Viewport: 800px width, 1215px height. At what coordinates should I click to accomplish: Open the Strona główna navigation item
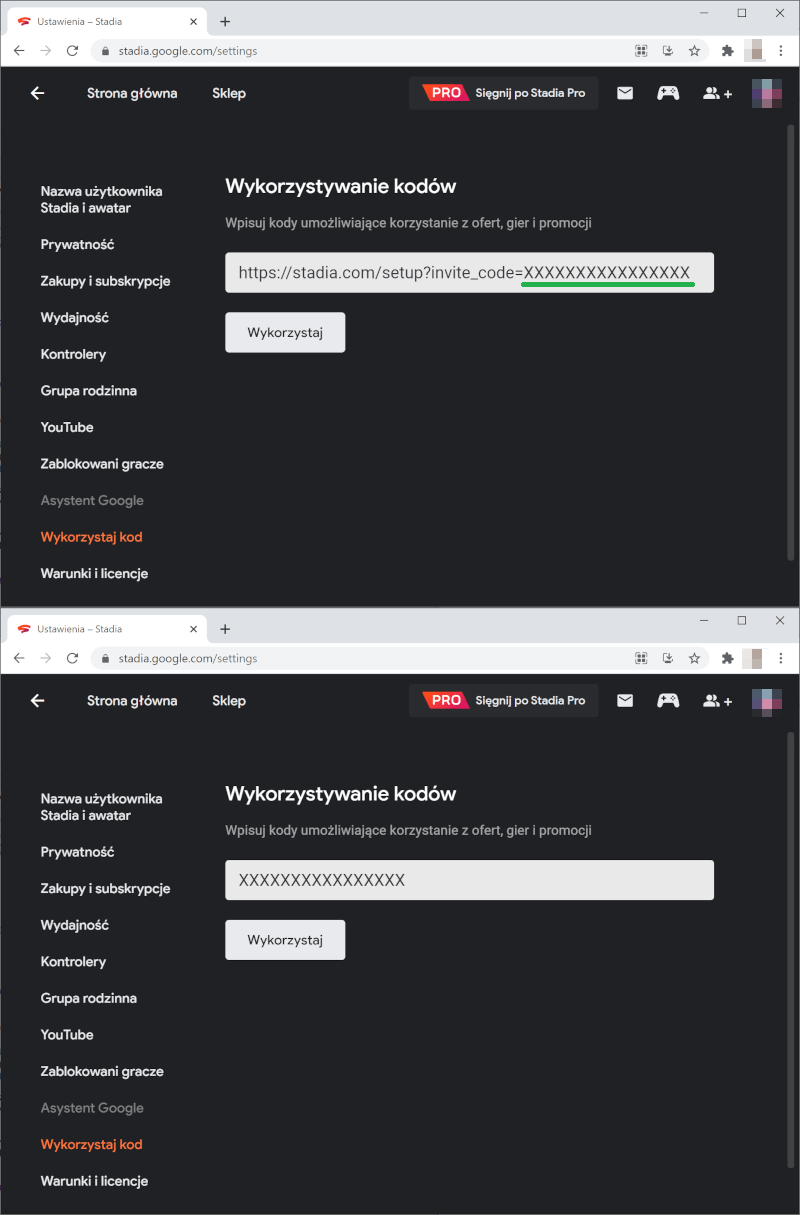[132, 93]
